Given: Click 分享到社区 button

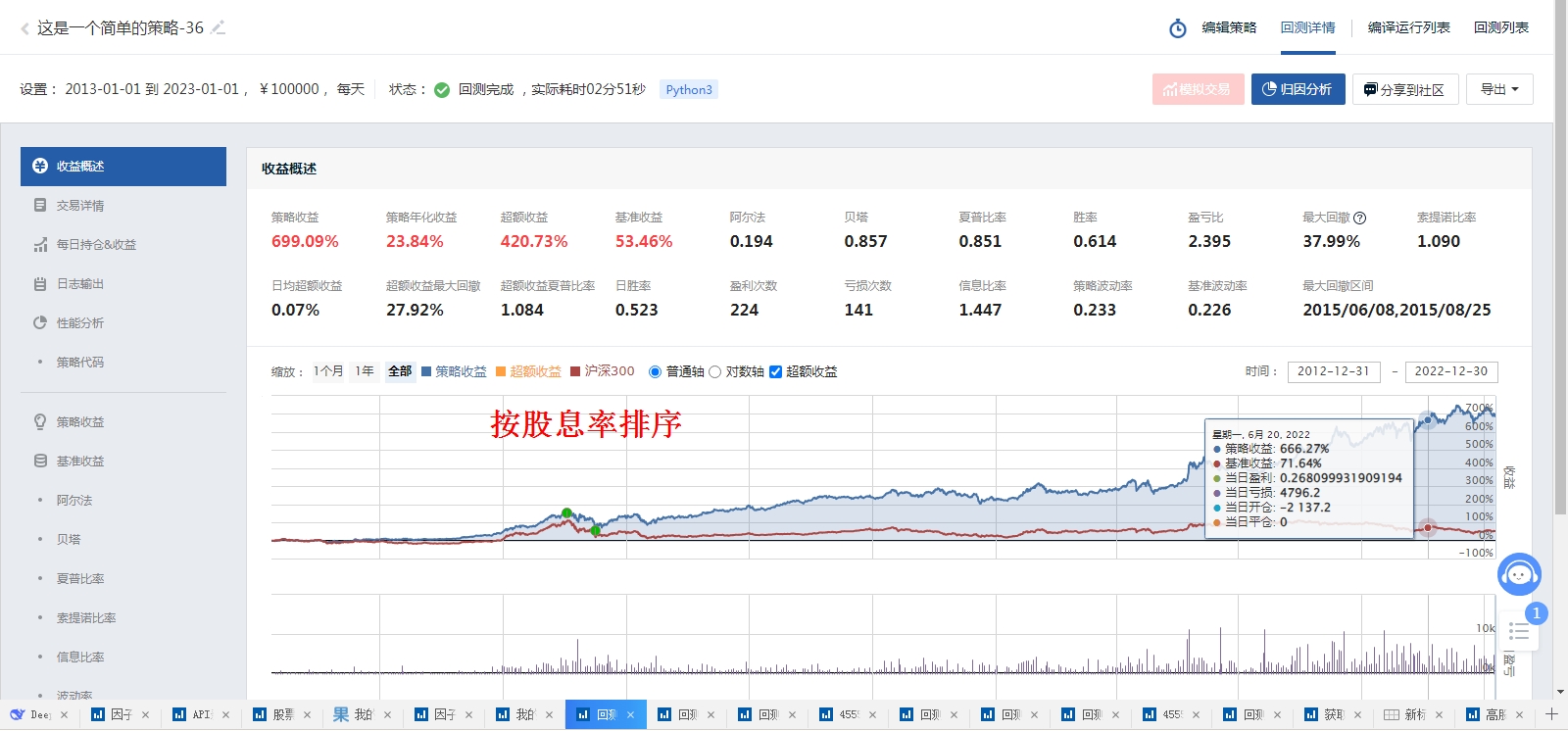Looking at the screenshot, I should click(1404, 89).
